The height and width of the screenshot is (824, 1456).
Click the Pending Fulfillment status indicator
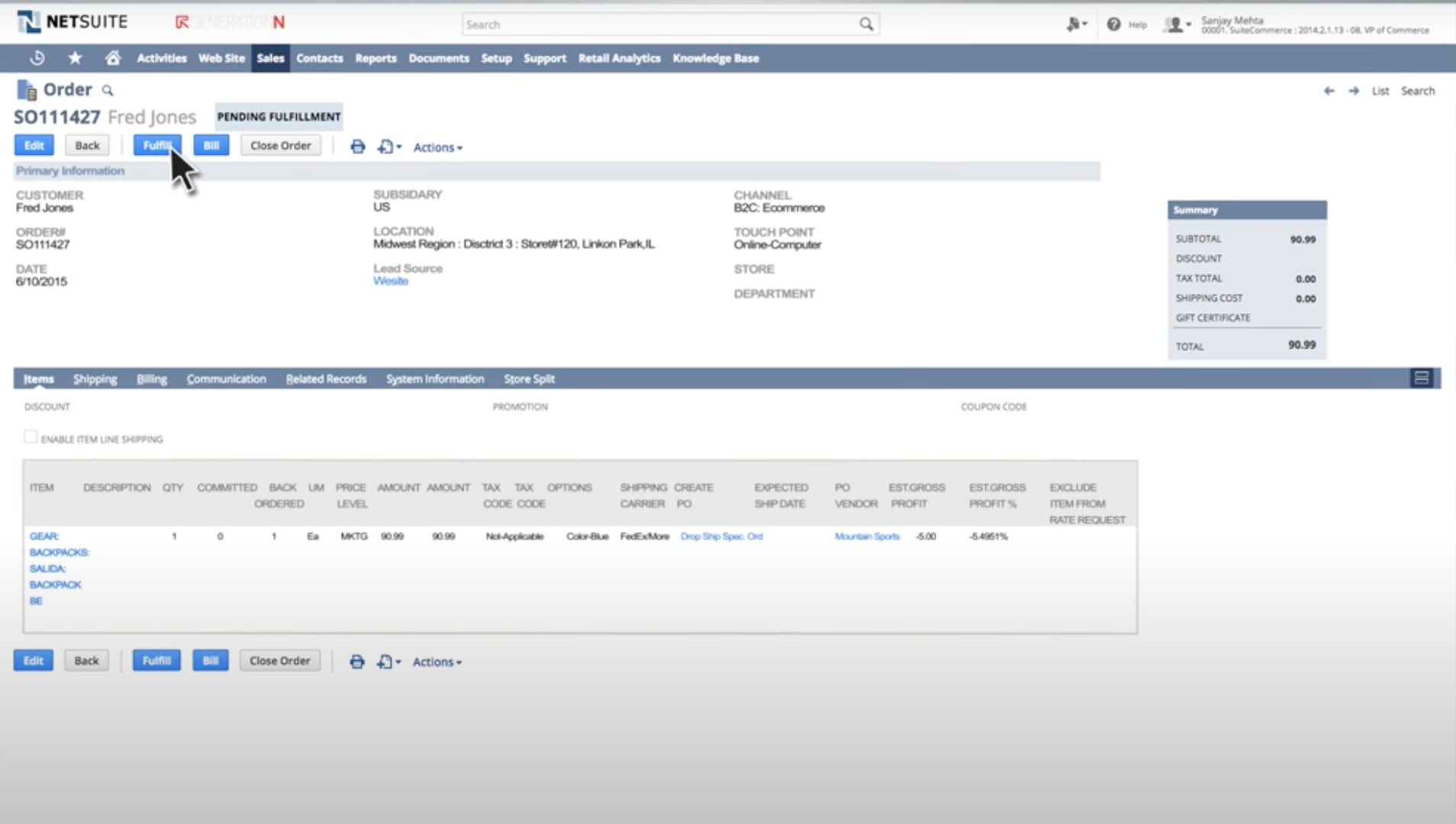[x=279, y=117]
